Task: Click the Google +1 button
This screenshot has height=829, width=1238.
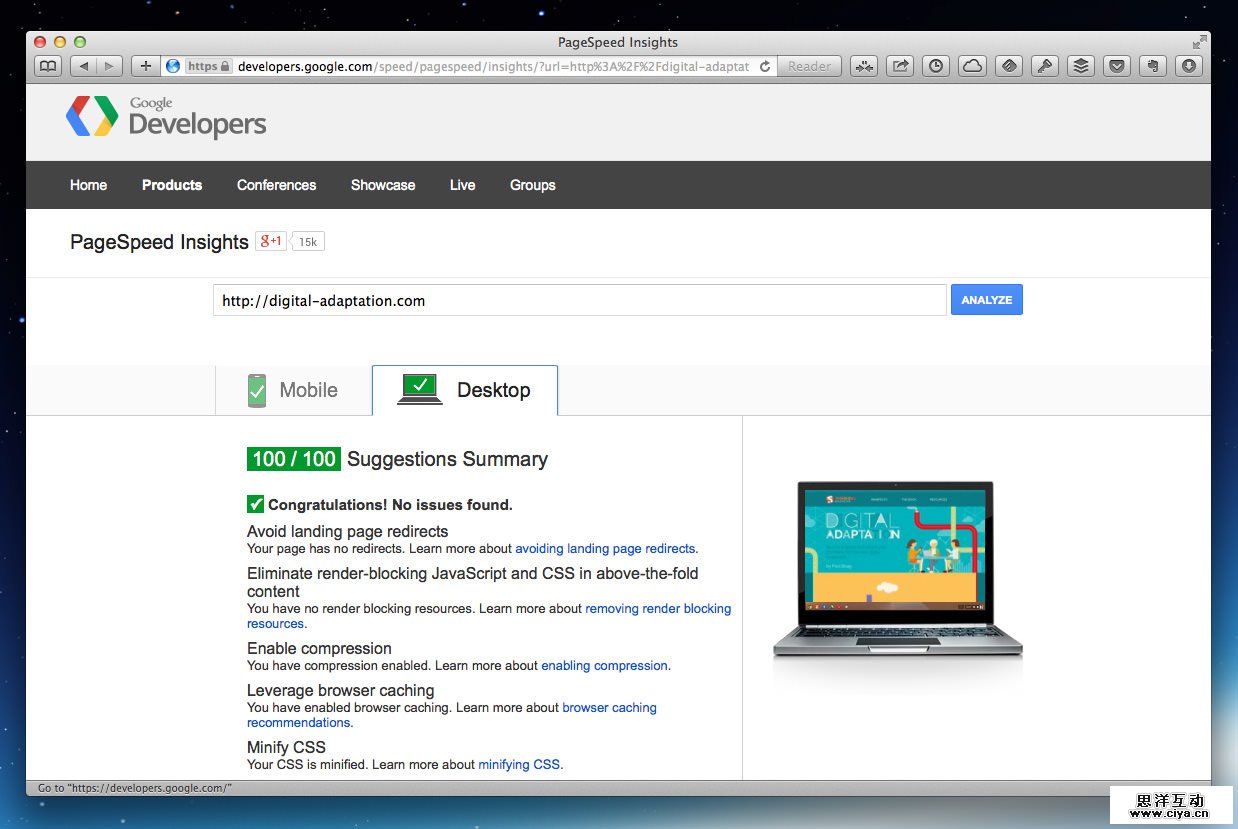Action: (x=270, y=241)
